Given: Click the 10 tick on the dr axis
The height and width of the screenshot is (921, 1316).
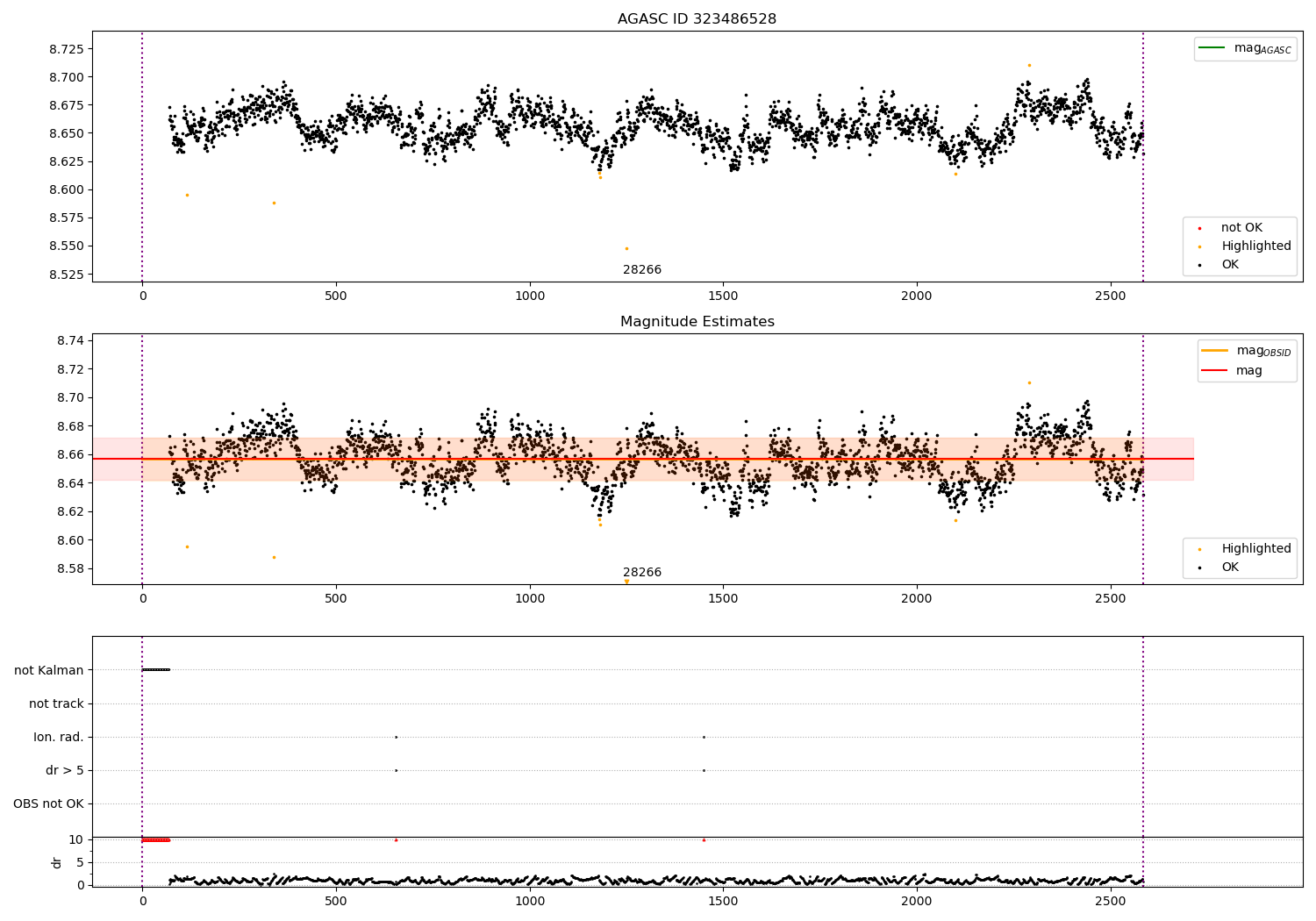Looking at the screenshot, I should coord(76,839).
